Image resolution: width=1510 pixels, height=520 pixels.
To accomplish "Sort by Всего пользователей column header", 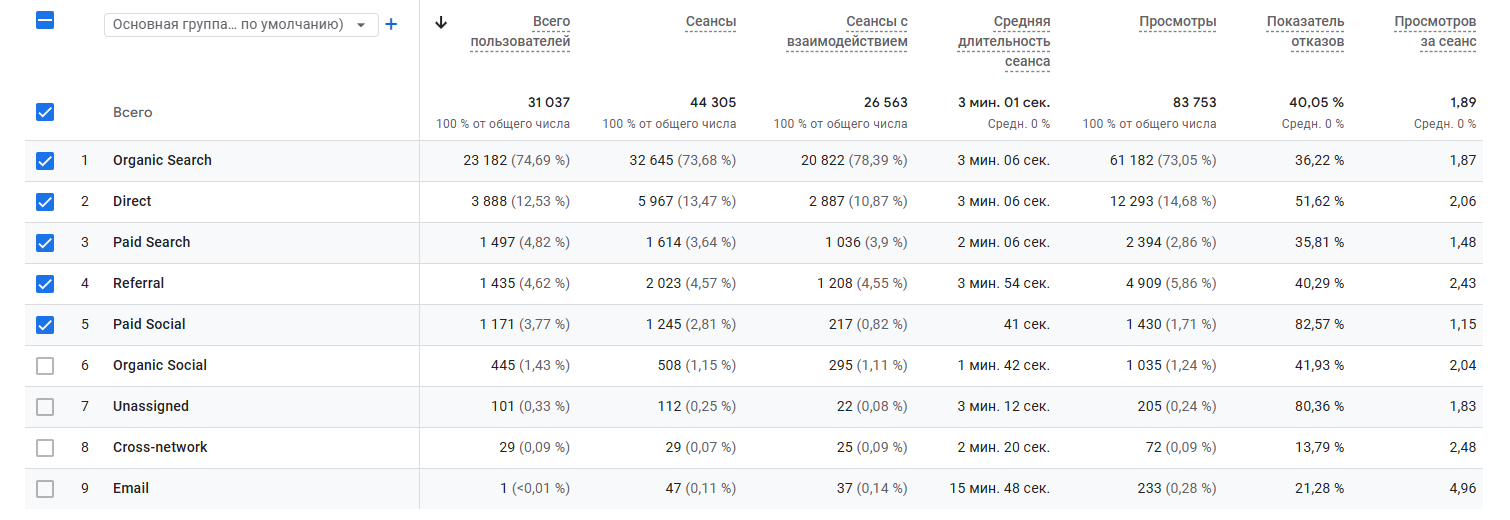I will tap(520, 32).
